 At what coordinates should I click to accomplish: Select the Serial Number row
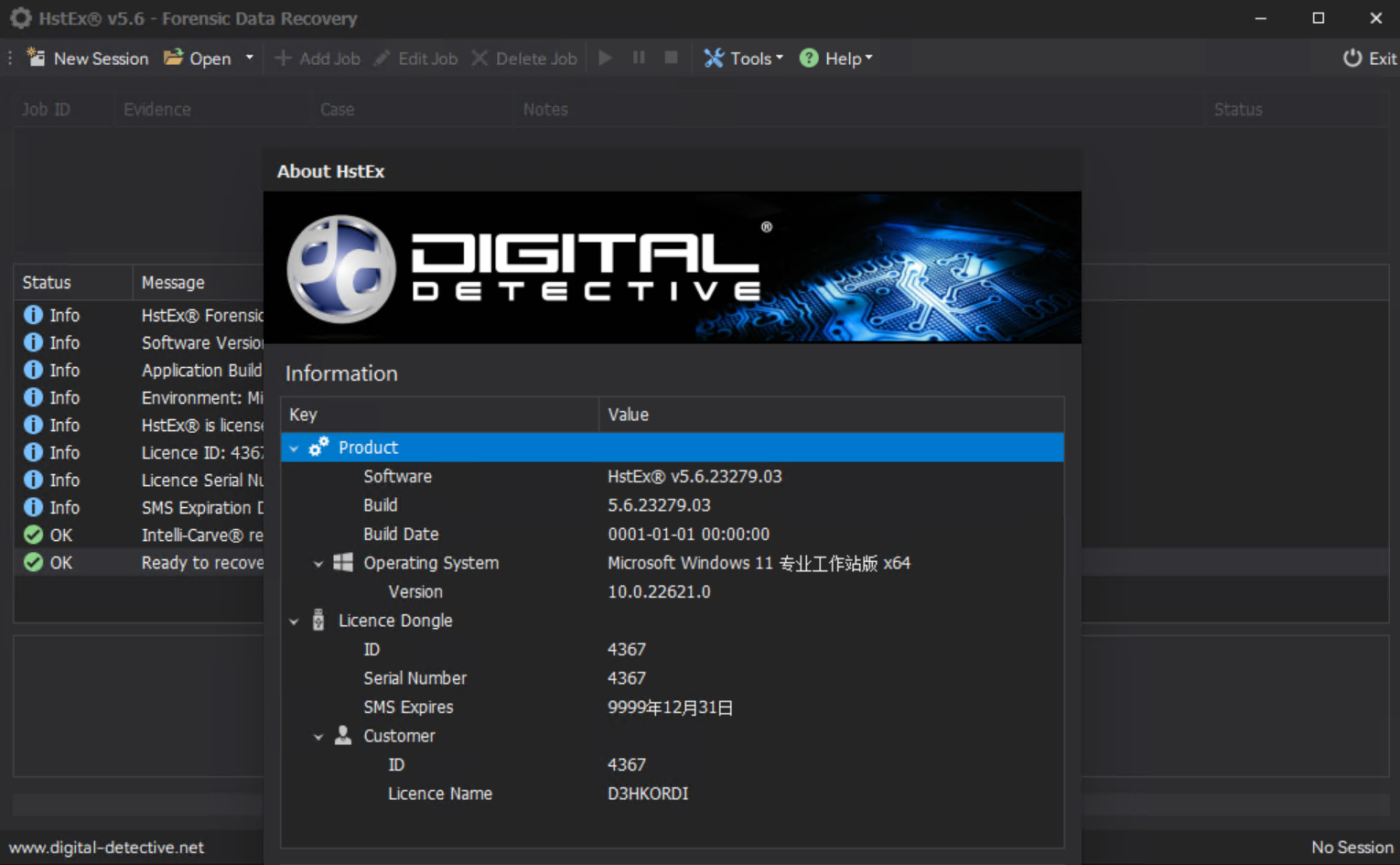pyautogui.click(x=673, y=678)
